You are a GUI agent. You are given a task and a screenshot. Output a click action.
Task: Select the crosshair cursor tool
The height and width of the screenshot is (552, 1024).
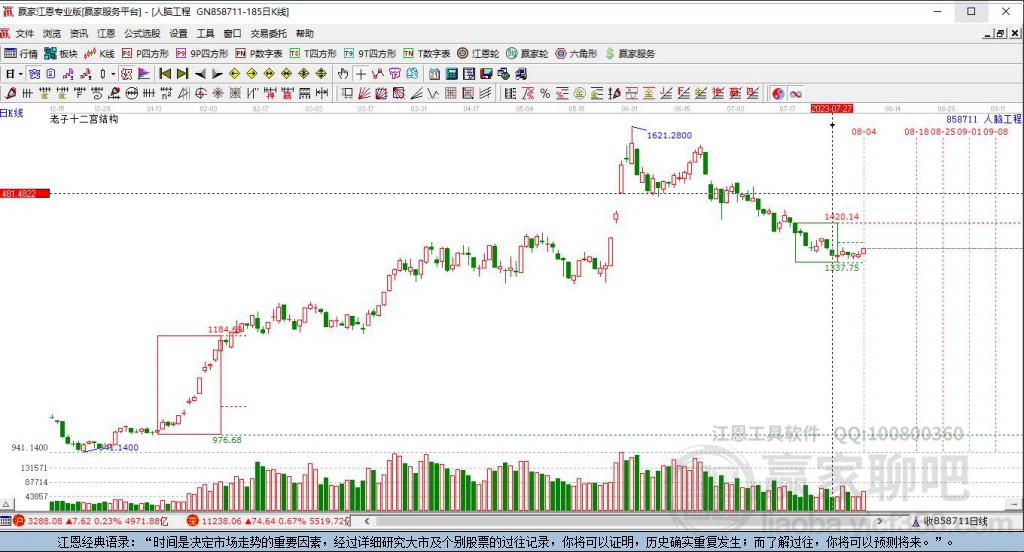point(360,74)
